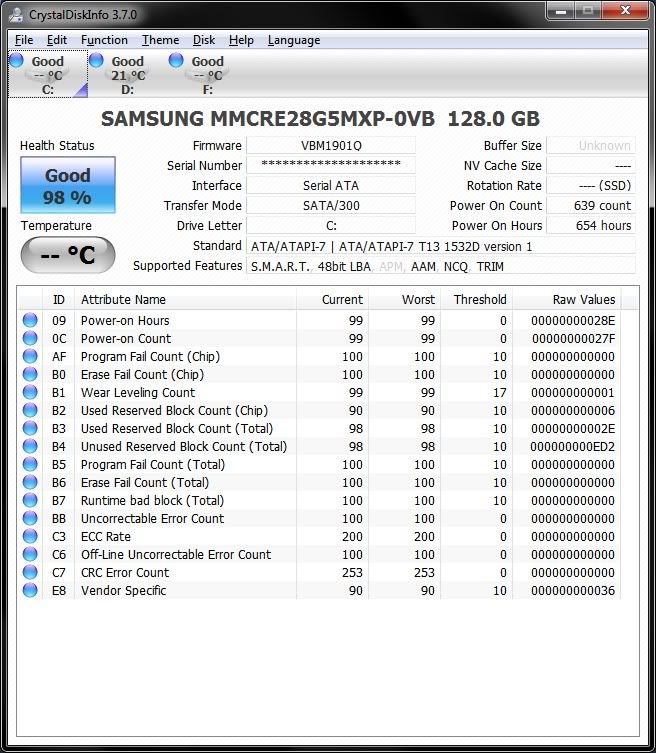The width and height of the screenshot is (656, 753).
Task: Open the Edit menu
Action: [x=57, y=40]
